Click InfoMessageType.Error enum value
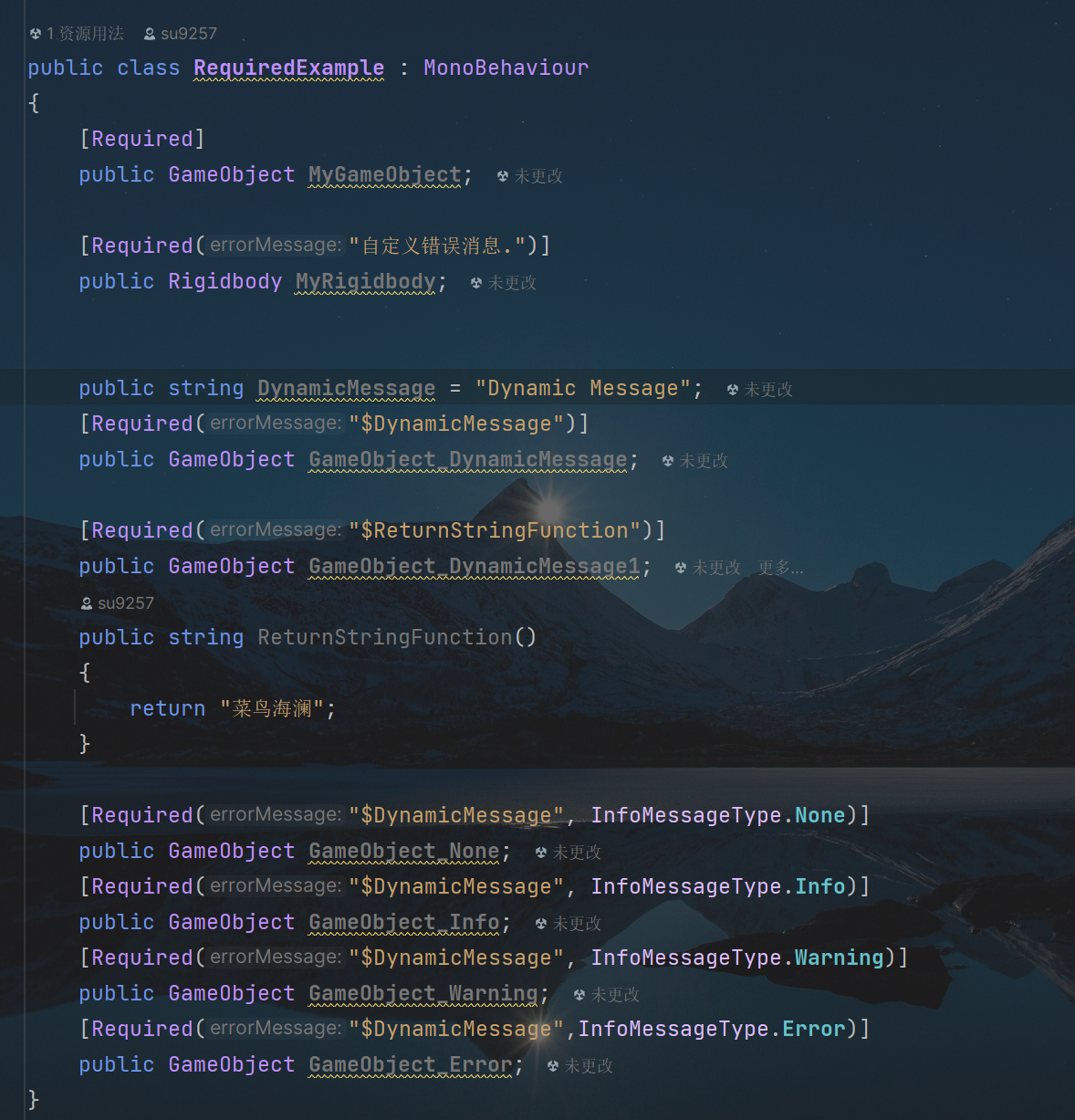 (712, 1029)
